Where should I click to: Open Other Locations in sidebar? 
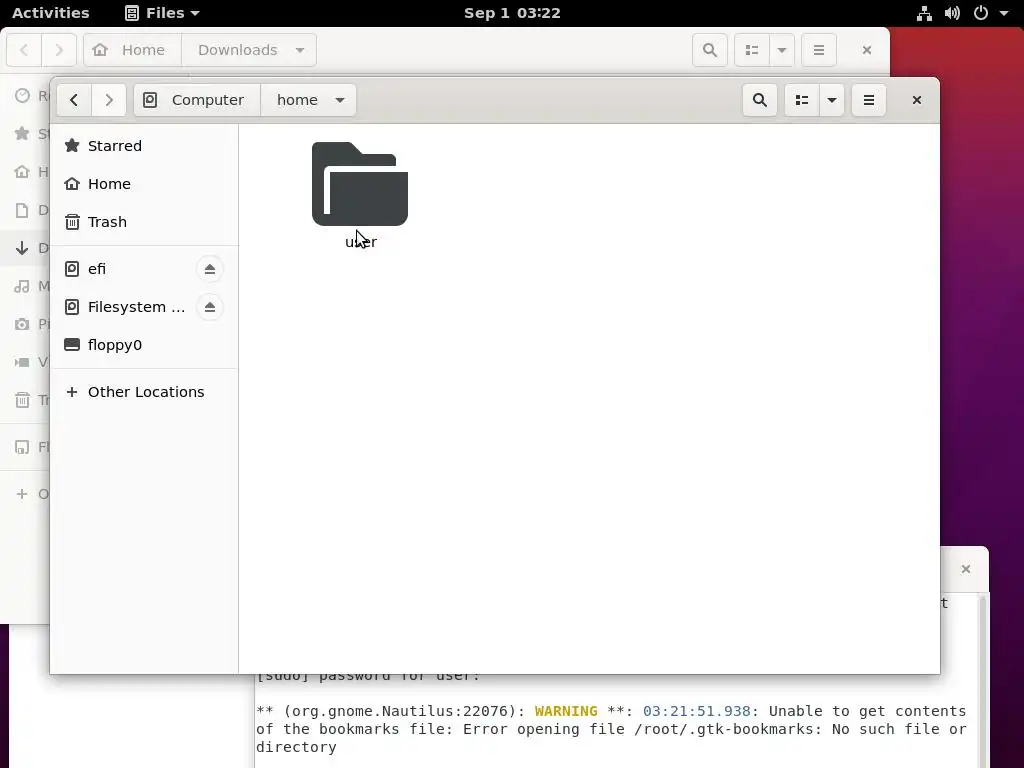pos(144,392)
